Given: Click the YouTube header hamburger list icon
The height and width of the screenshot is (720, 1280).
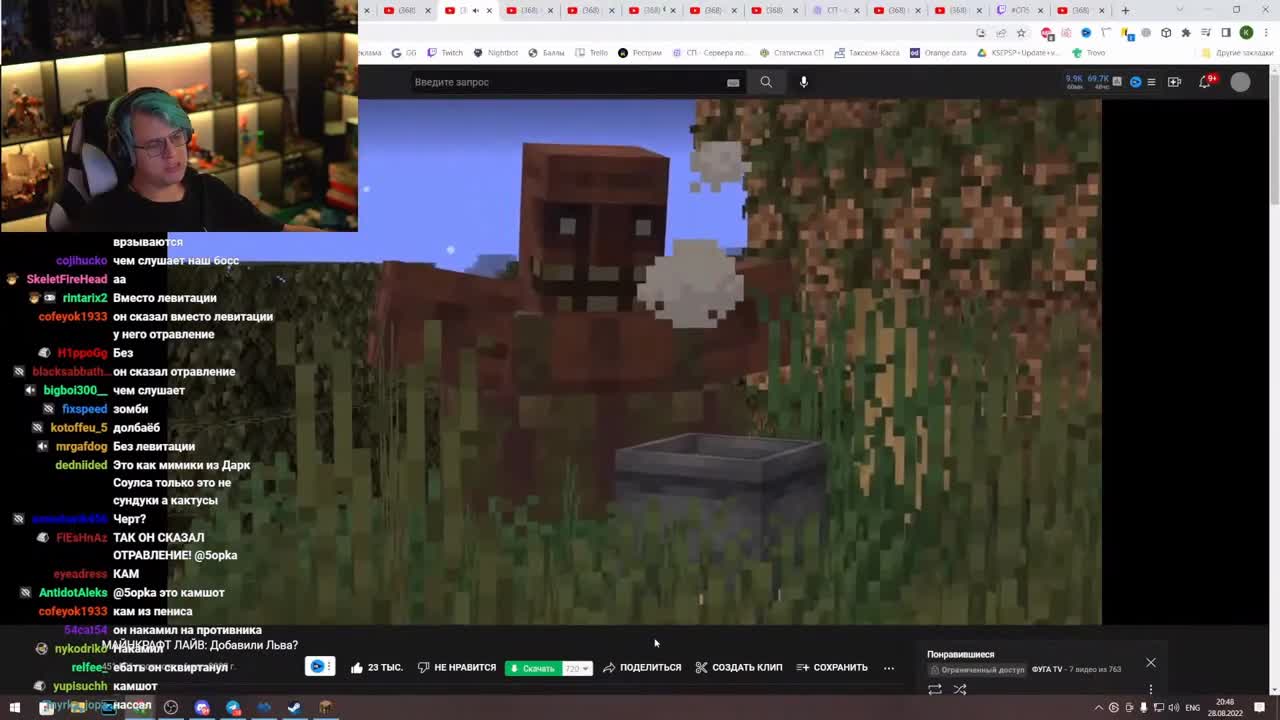Looking at the screenshot, I should pyautogui.click(x=1151, y=82).
